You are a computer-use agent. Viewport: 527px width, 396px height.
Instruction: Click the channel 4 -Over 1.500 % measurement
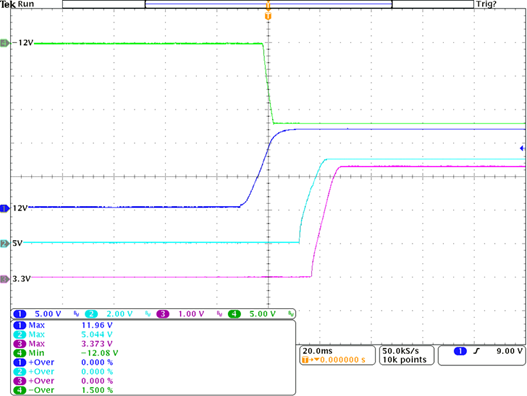[x=63, y=390]
